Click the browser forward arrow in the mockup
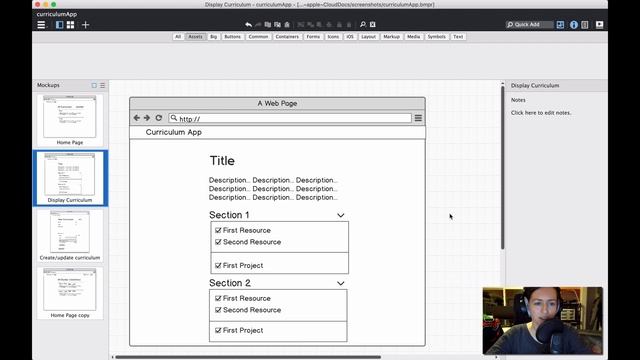Image resolution: width=640 pixels, height=360 pixels. pyautogui.click(x=147, y=118)
